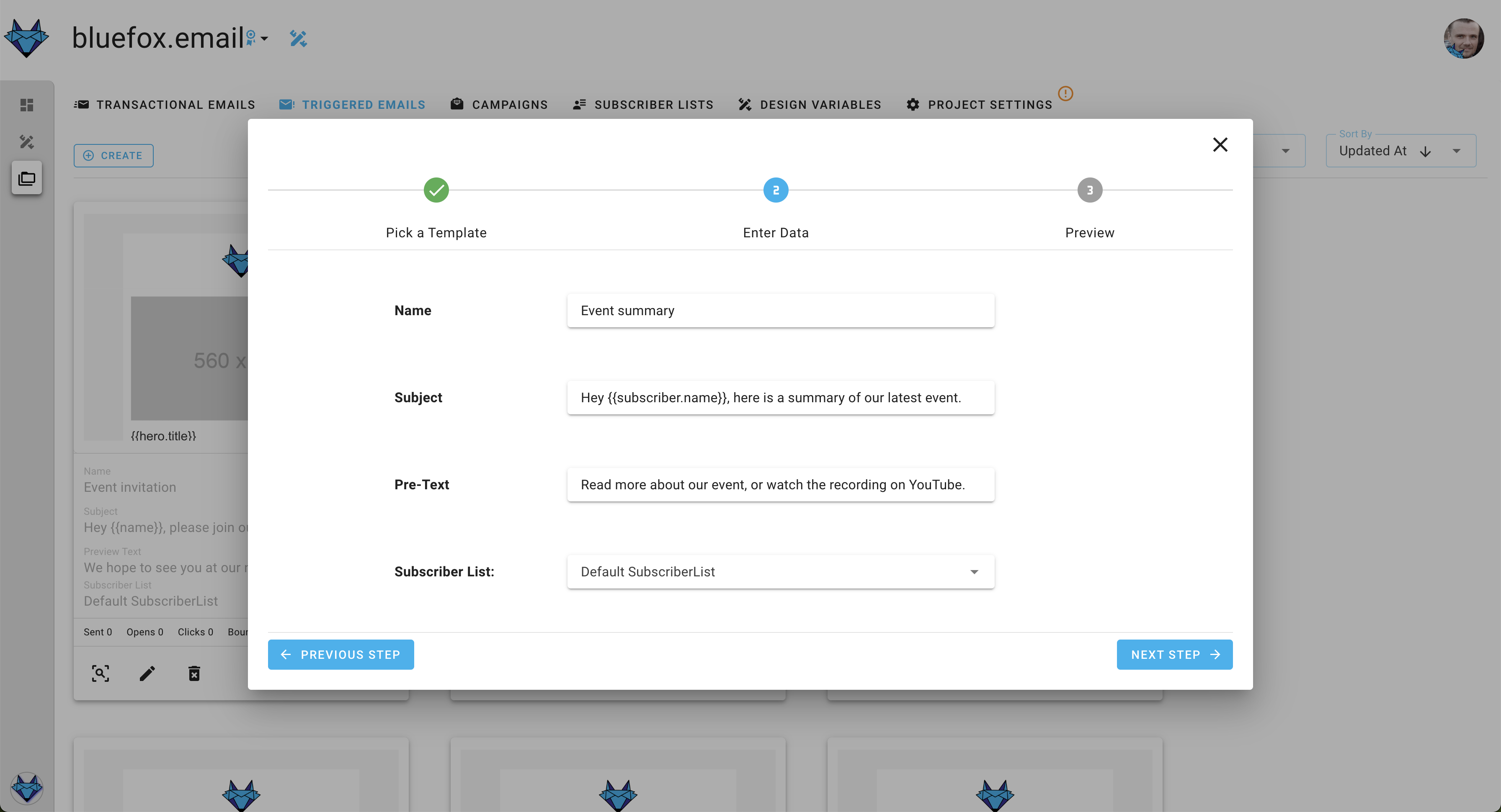The width and height of the screenshot is (1501, 812).
Task: Select the templates folder icon in the sidebar
Action: click(27, 178)
